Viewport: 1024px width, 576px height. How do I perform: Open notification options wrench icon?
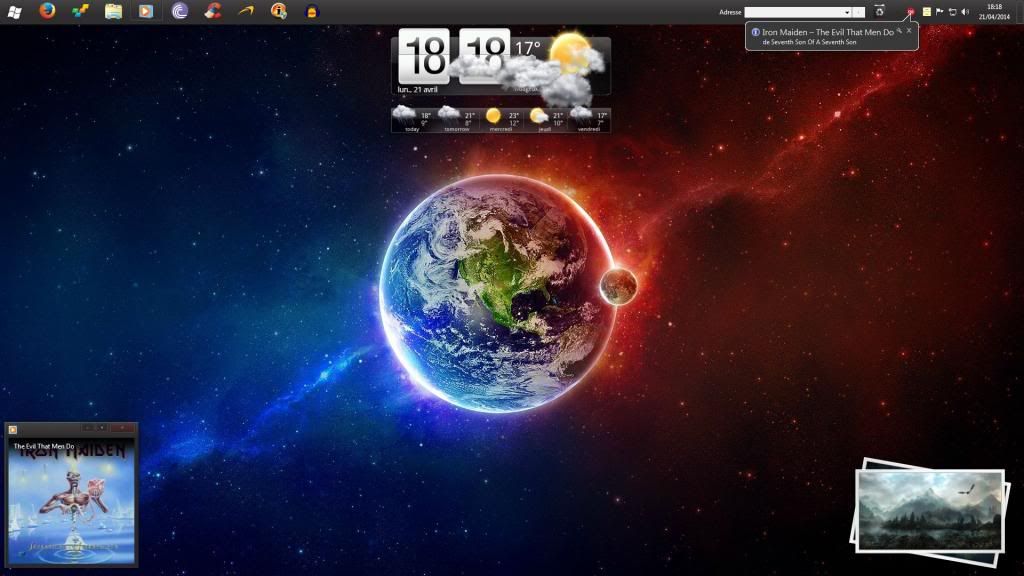click(899, 31)
